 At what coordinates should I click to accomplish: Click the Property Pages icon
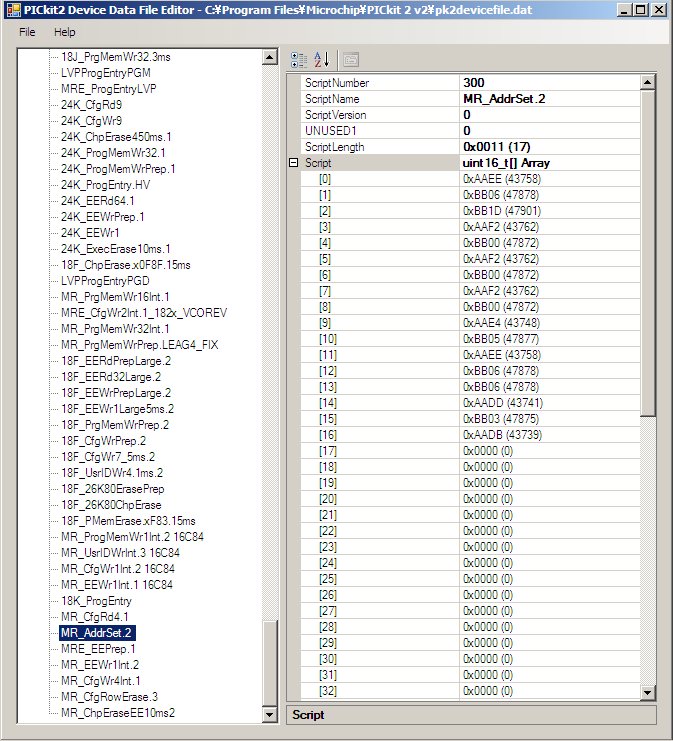click(351, 59)
